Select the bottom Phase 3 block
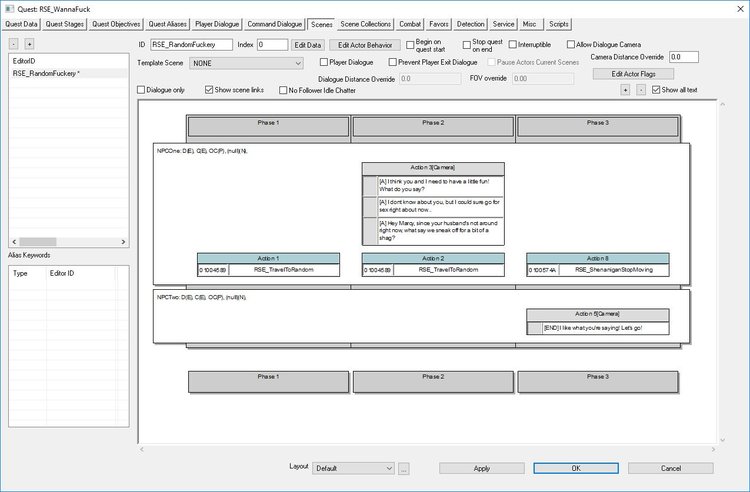 click(597, 382)
